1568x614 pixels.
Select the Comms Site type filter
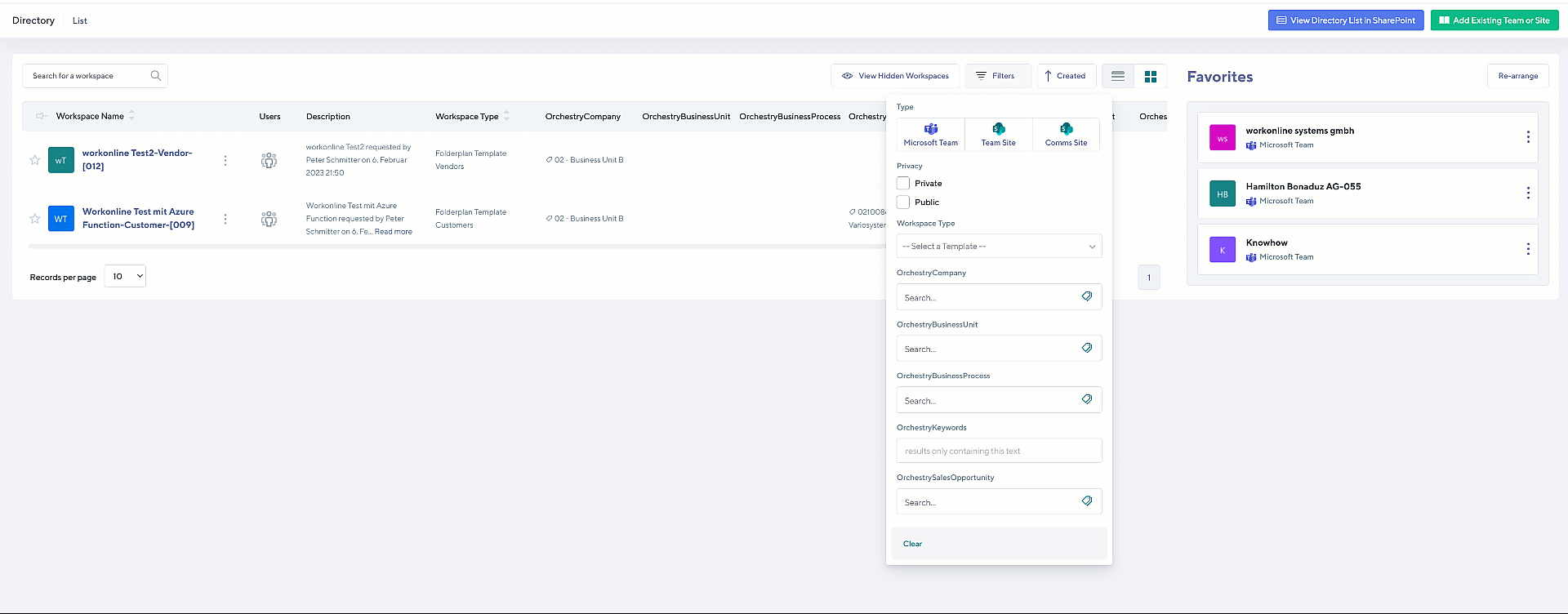(x=1066, y=135)
